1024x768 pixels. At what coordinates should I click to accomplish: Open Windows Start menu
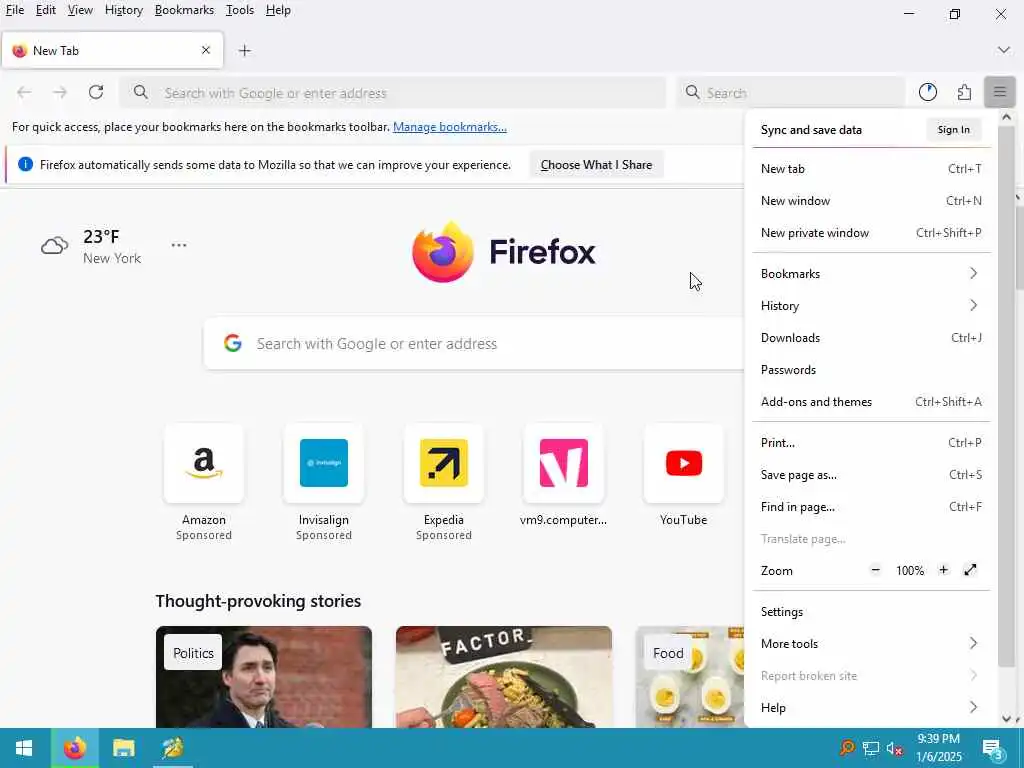(24, 748)
